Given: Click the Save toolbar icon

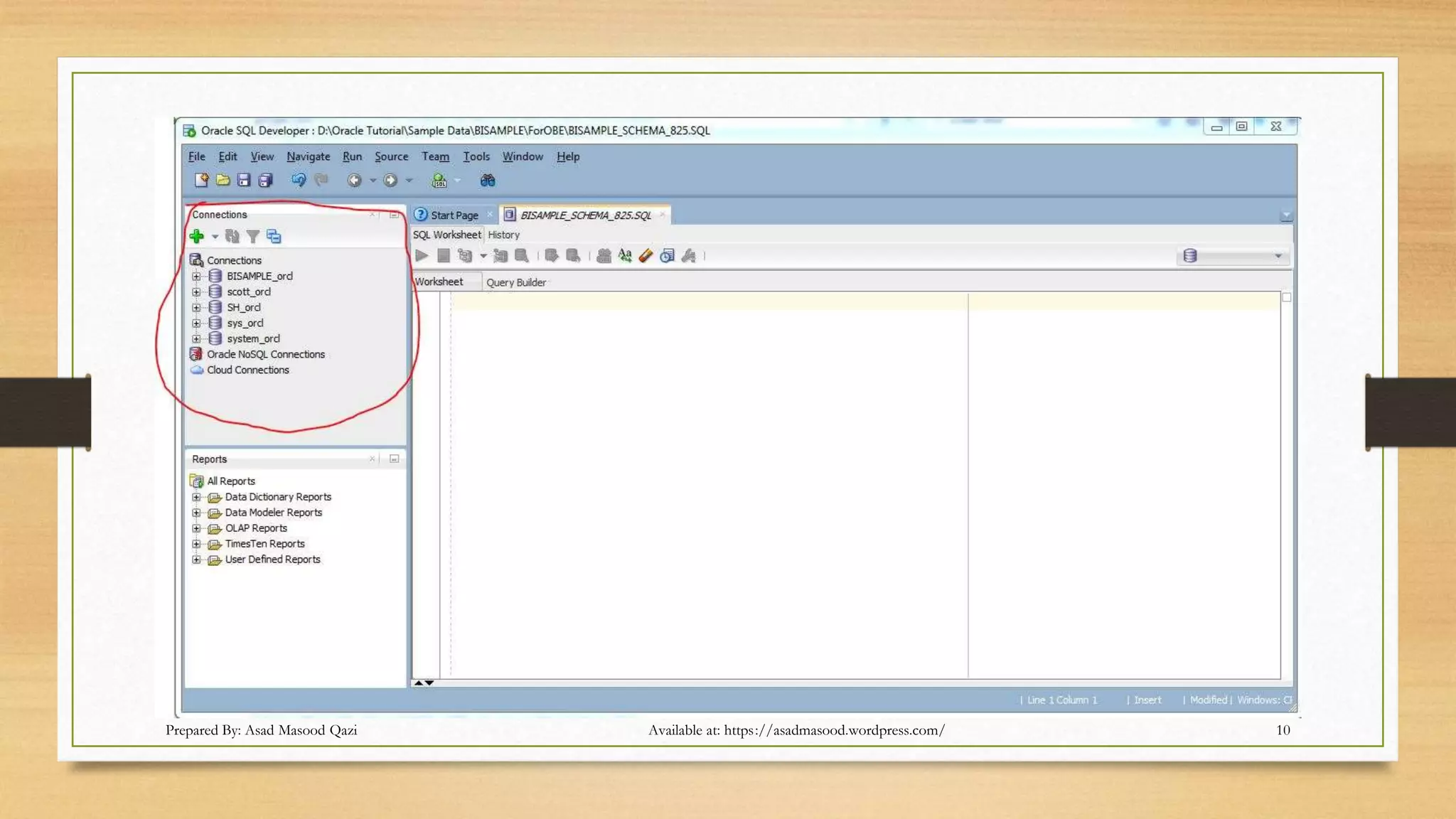Looking at the screenshot, I should point(244,181).
